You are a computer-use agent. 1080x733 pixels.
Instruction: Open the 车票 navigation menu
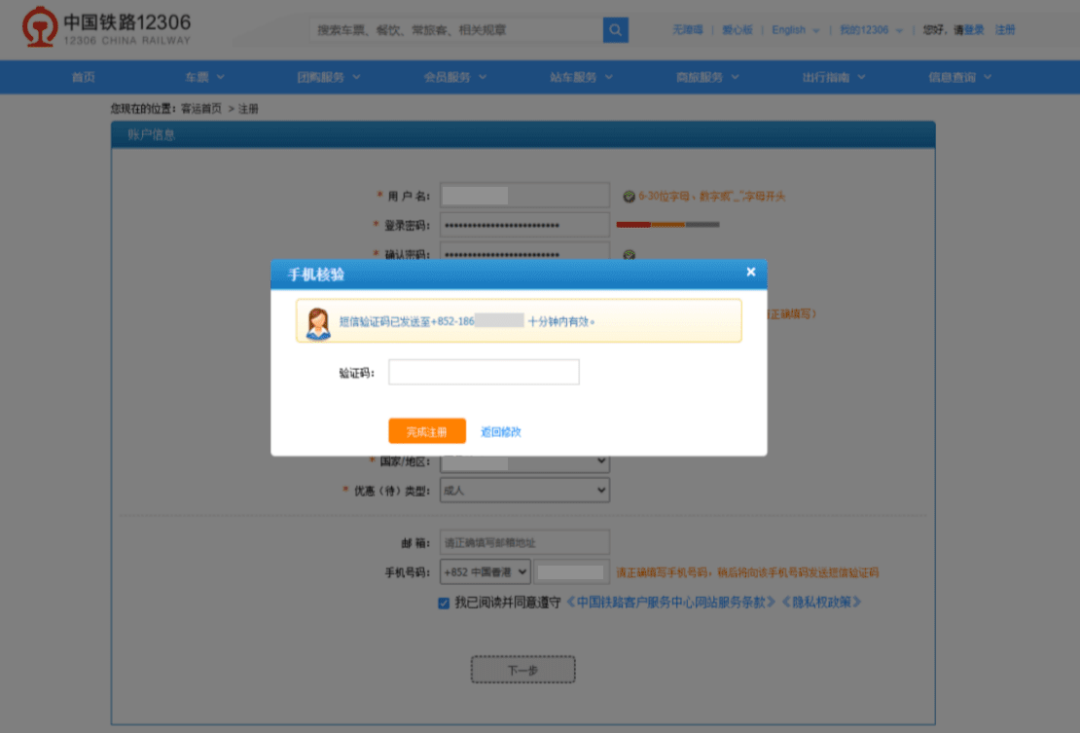[x=204, y=77]
